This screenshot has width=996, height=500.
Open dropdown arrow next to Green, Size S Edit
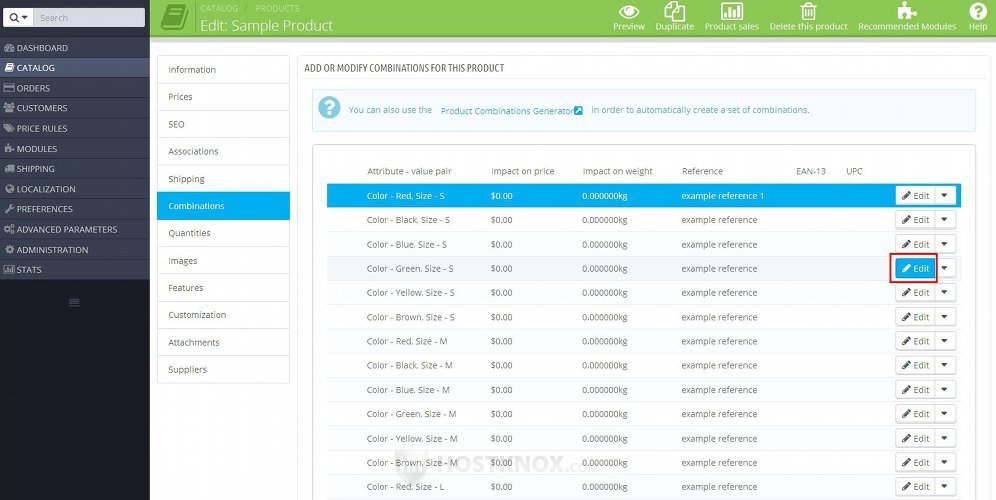tap(946, 268)
